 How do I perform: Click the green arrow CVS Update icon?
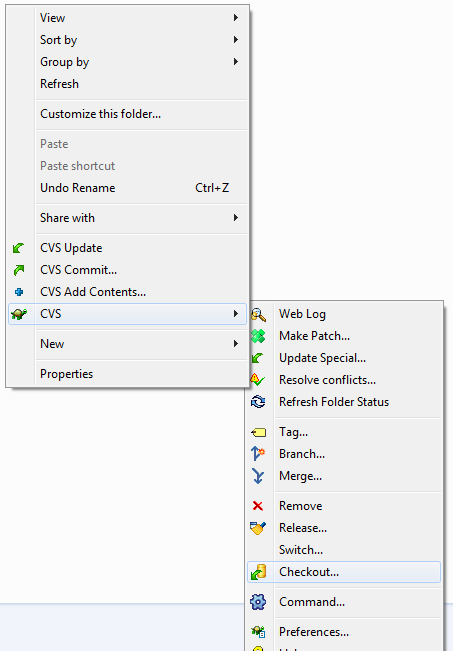pyautogui.click(x=18, y=248)
